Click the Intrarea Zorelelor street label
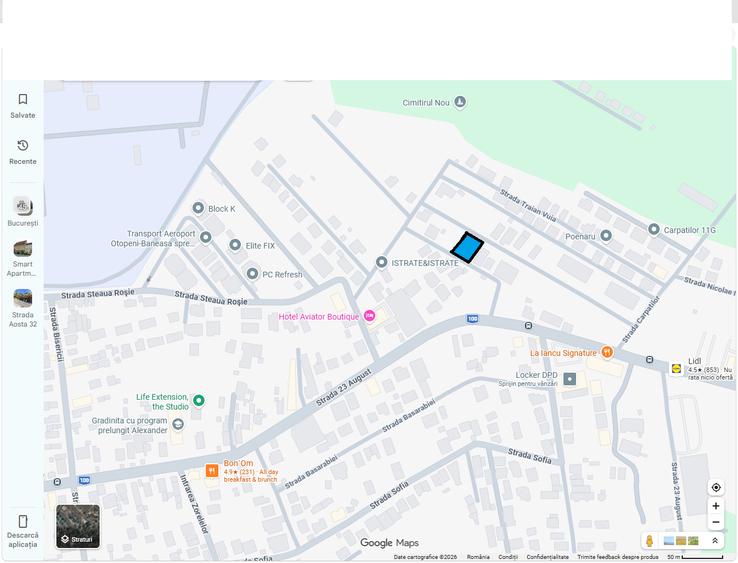 [194, 504]
